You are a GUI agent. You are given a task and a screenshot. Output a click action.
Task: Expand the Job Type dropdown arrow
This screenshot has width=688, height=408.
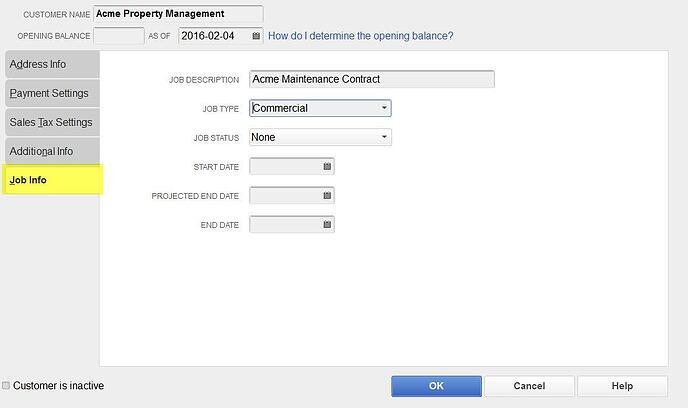[x=384, y=108]
